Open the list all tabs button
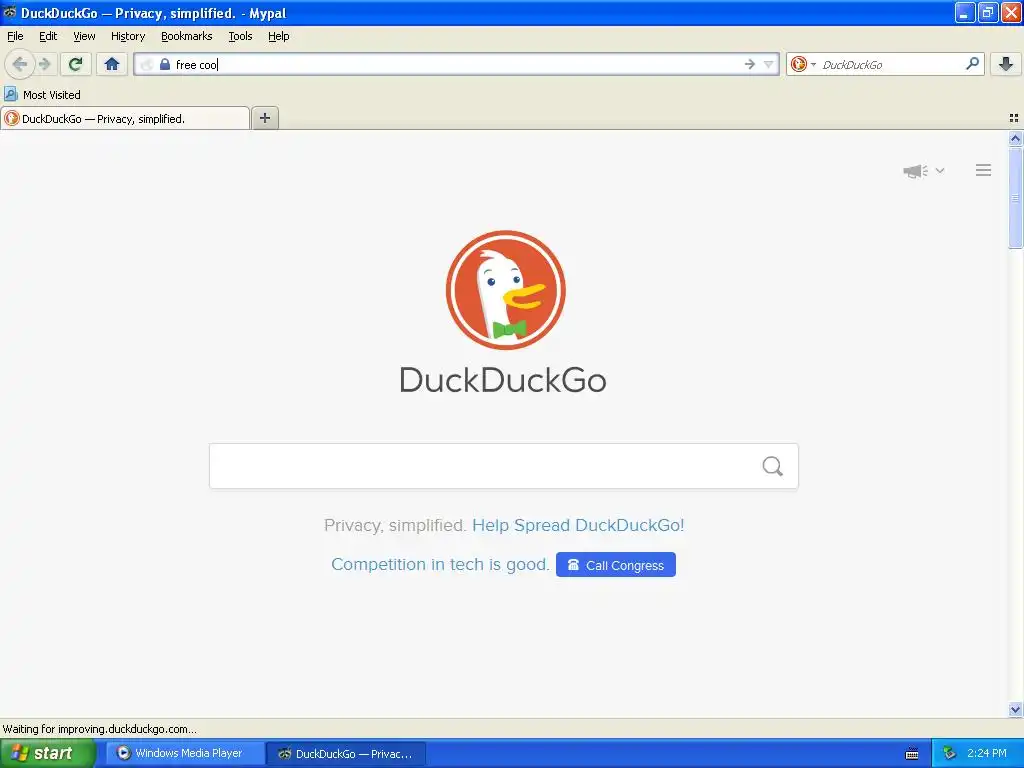1024x768 pixels. pyautogui.click(x=1014, y=118)
